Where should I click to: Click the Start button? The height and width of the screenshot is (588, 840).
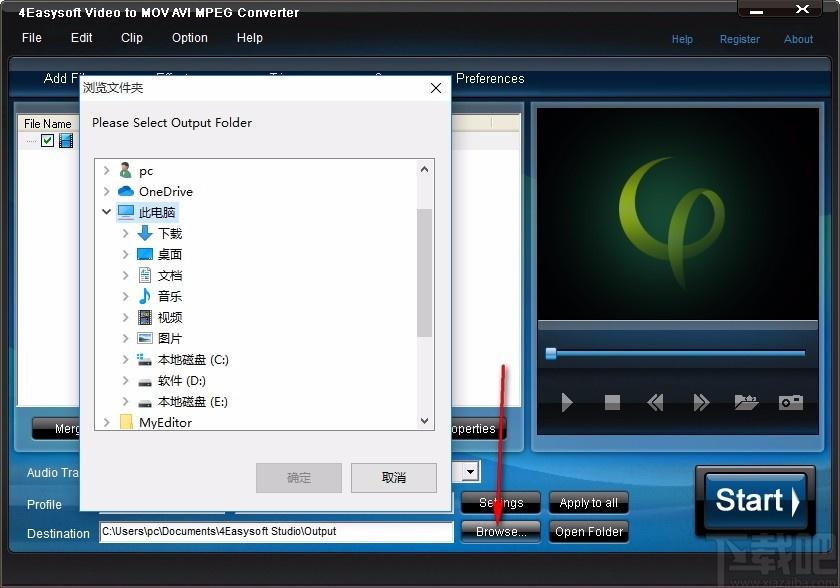(x=755, y=501)
